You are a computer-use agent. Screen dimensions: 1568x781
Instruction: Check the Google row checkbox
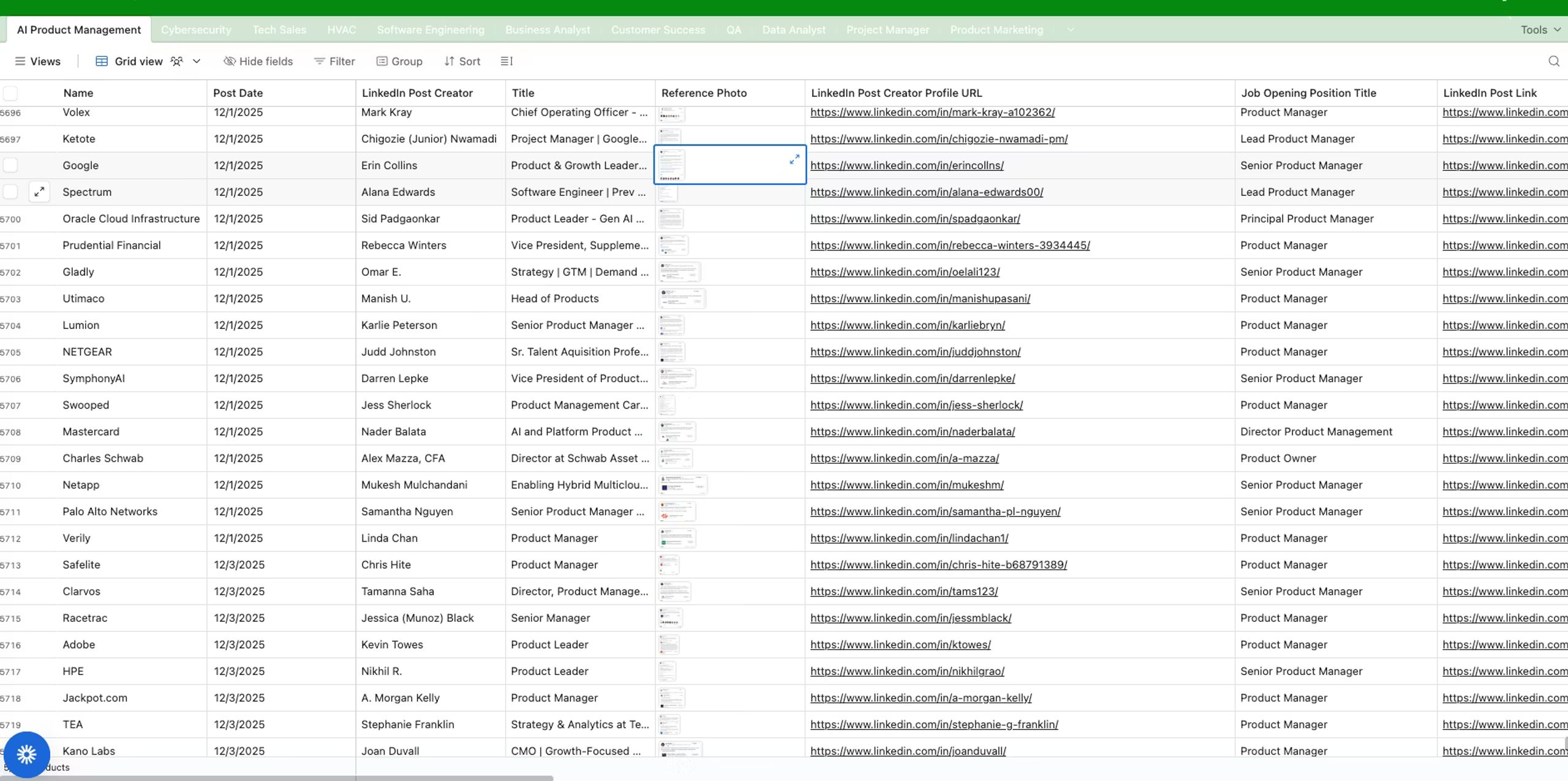10,165
